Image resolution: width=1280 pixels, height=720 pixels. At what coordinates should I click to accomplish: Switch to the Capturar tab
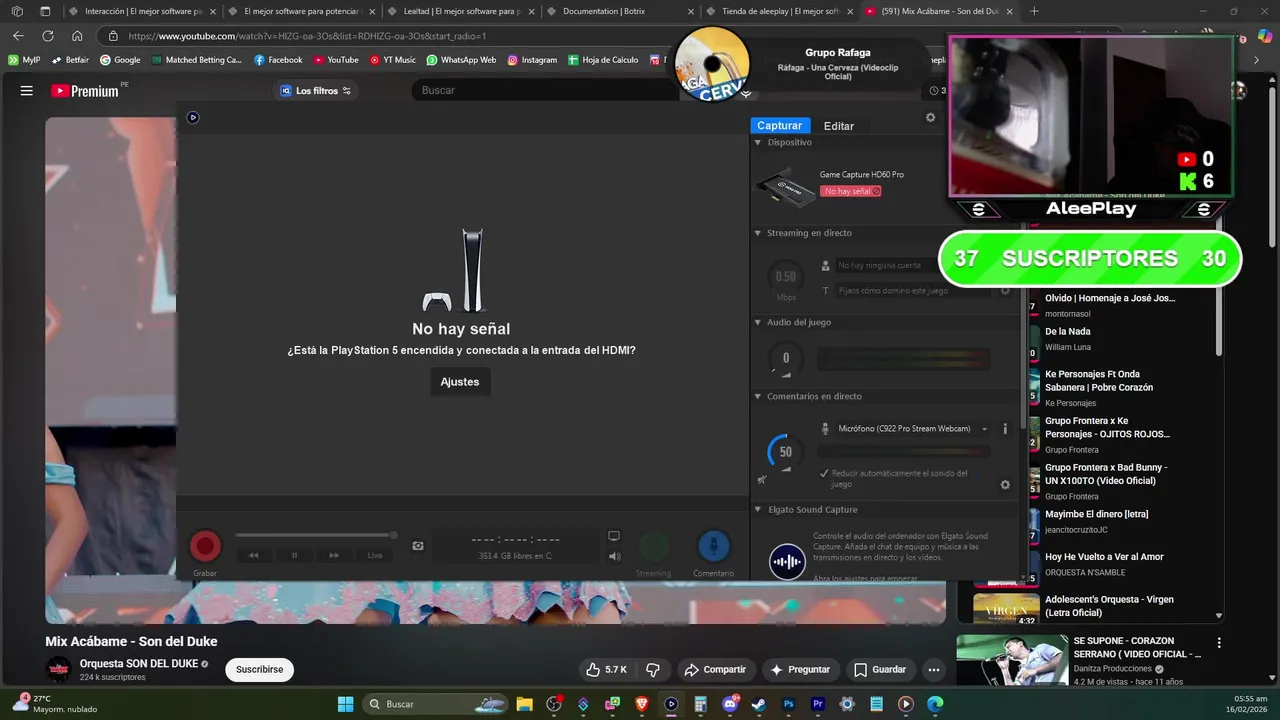[779, 126]
